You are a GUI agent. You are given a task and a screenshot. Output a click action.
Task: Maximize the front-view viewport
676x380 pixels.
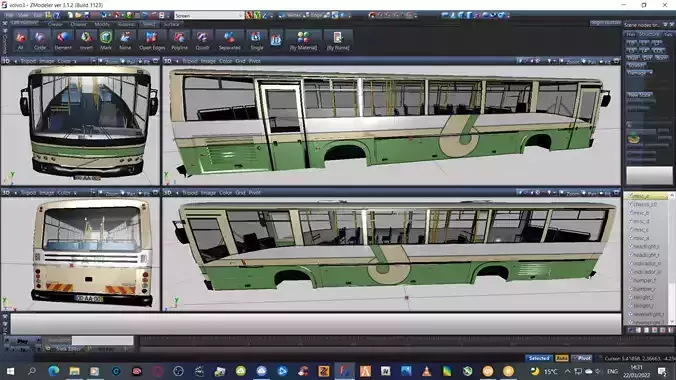(x=156, y=61)
